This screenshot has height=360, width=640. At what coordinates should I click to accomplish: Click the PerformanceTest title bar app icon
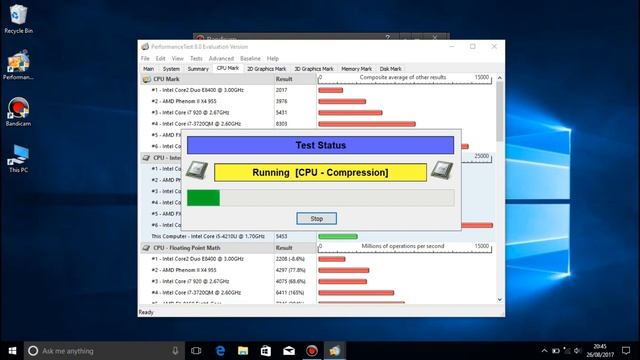145,47
